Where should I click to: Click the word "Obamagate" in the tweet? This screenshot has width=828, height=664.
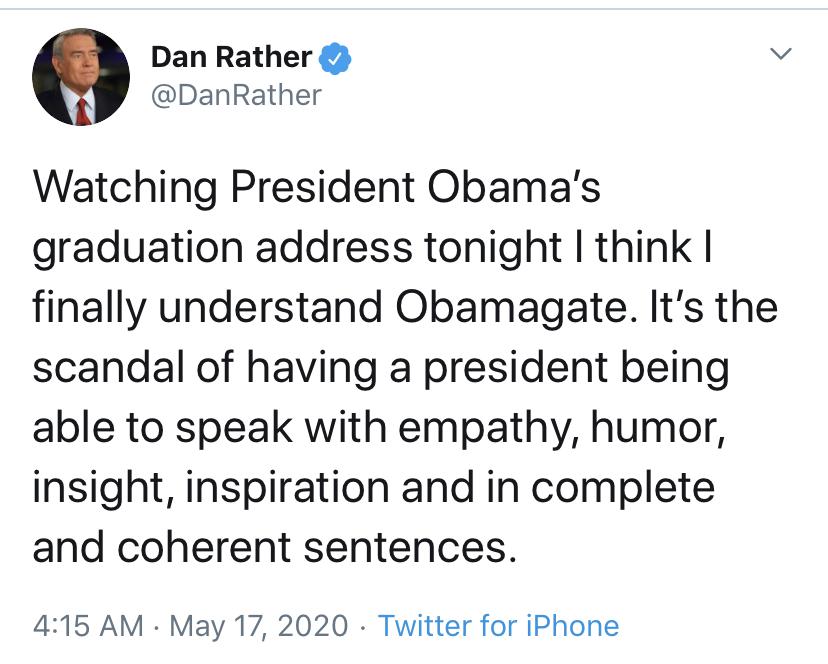coord(518,307)
